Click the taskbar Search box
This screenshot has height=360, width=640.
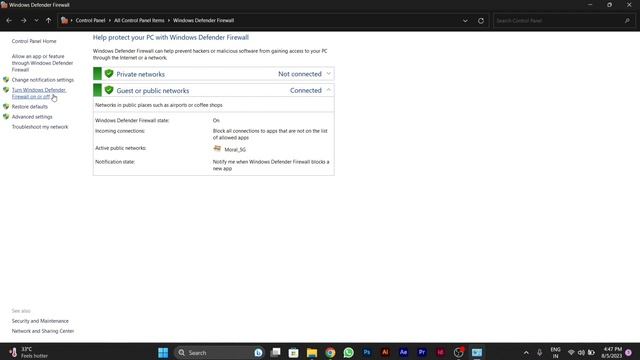220,352
